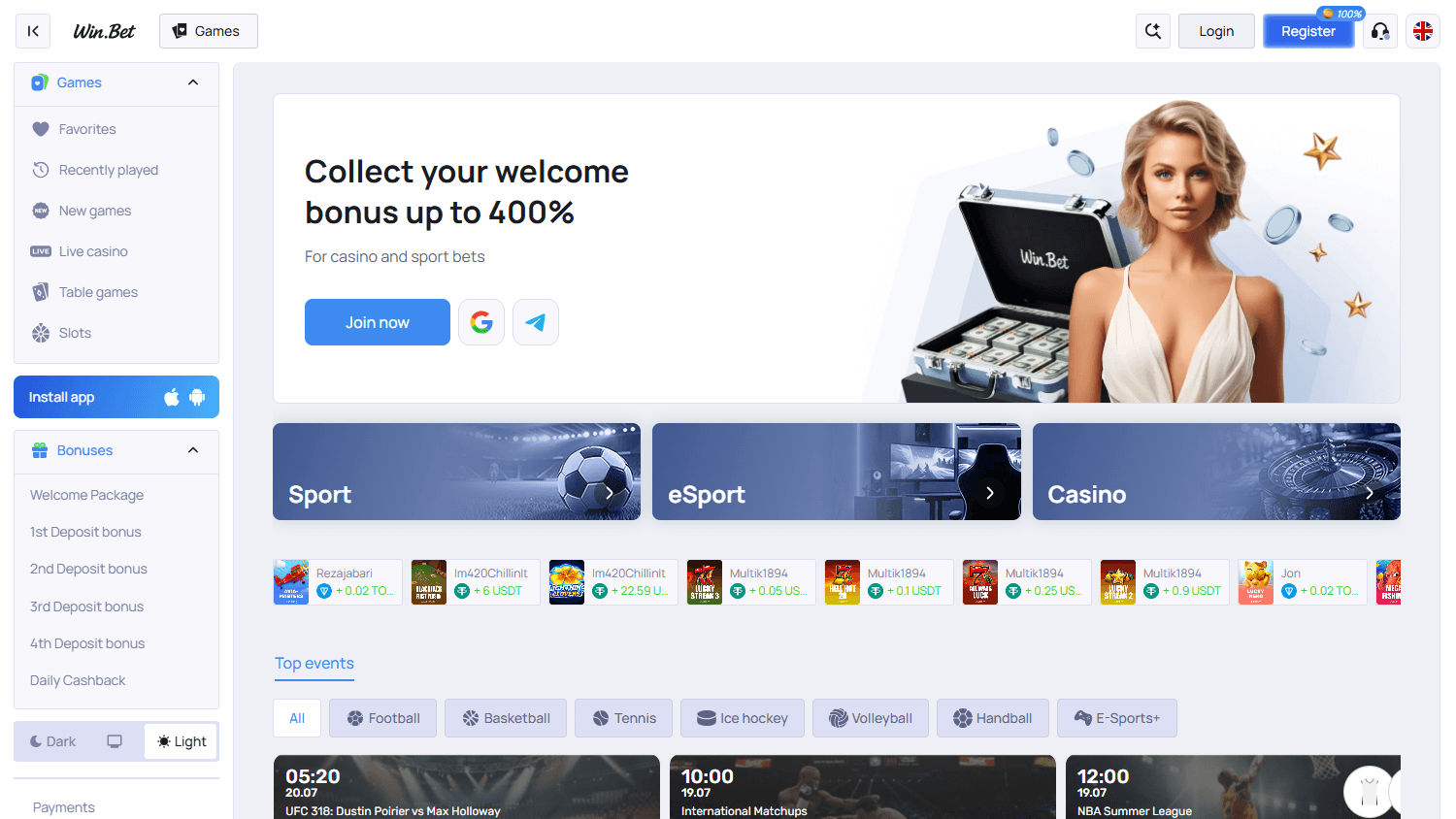Switch the theme to Dark mode
This screenshot has width=1456, height=819.
52,740
